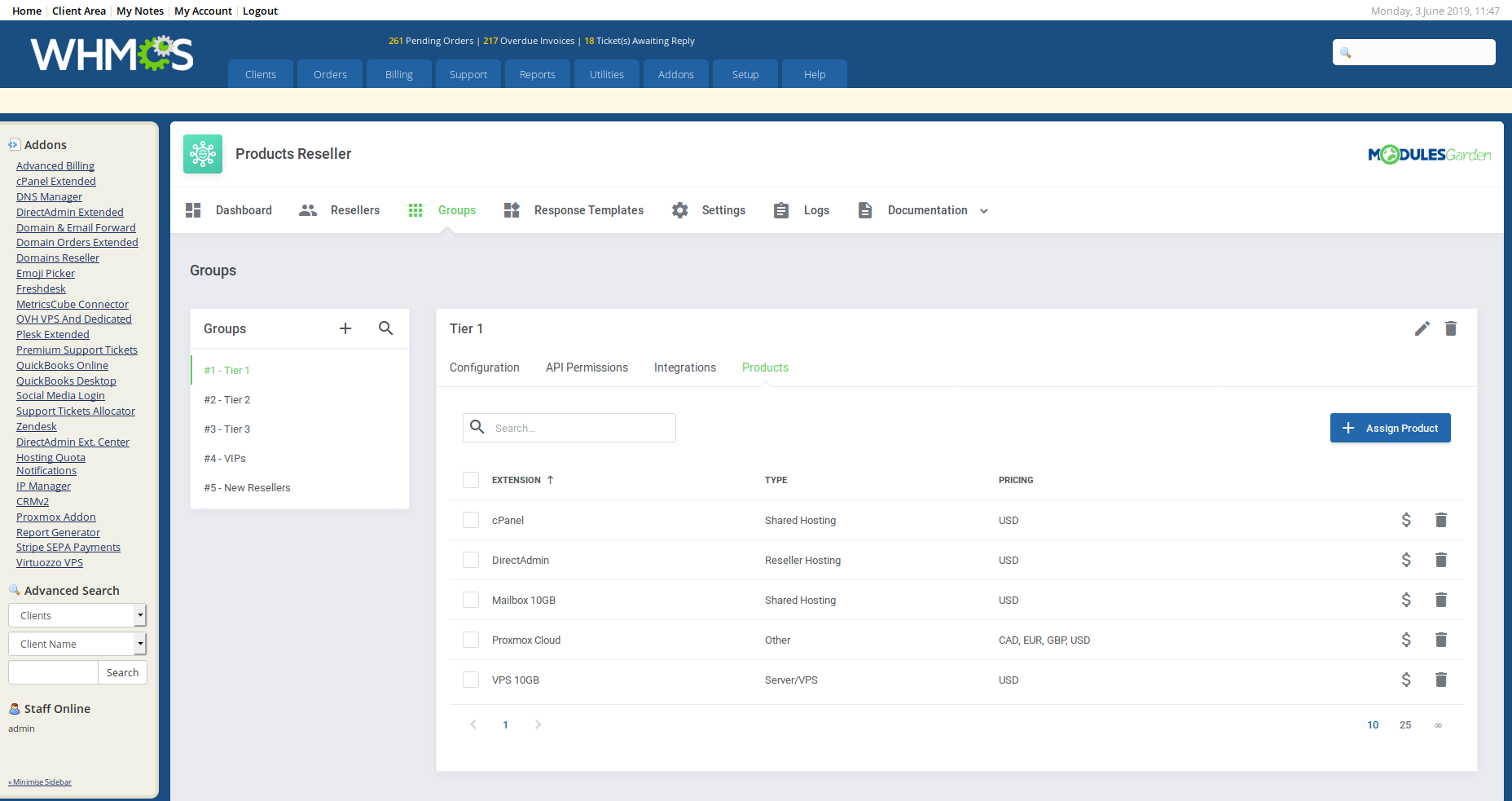Click the WHMCS logo
Viewport: 1512px width, 801px height.
point(112,54)
